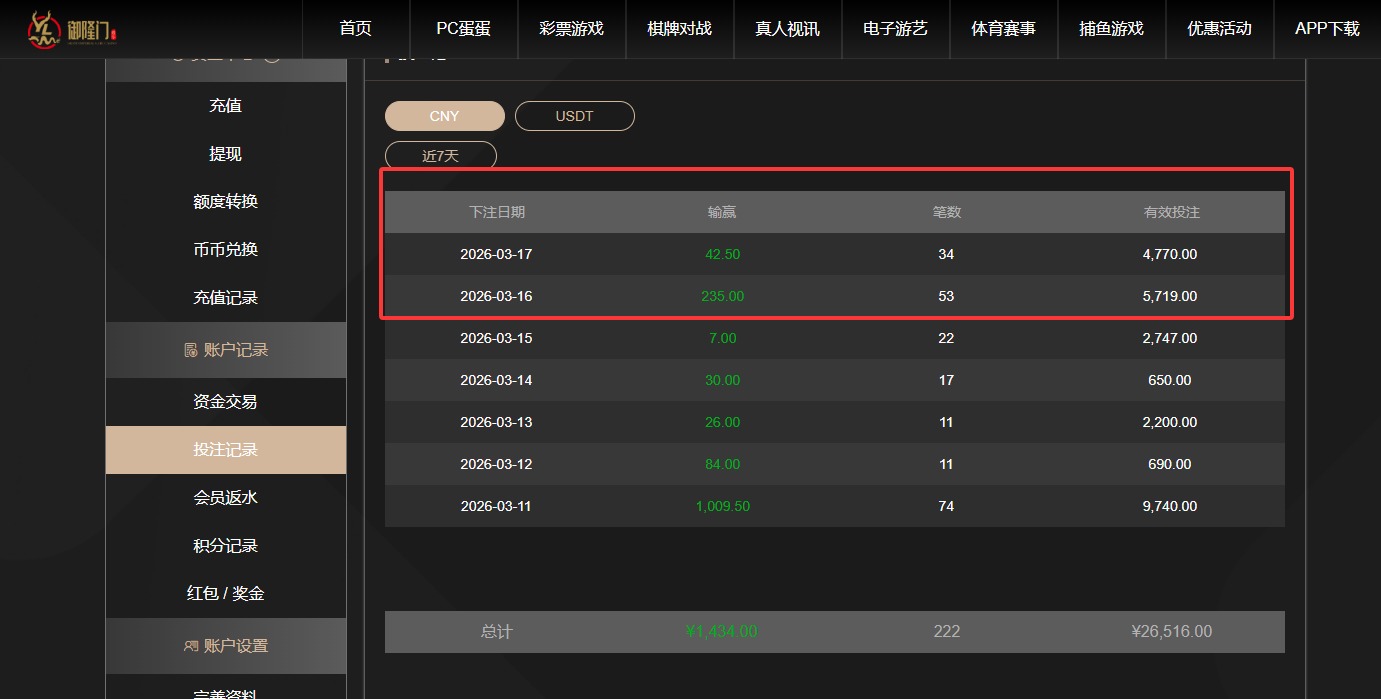Select the CNY currency toggle
This screenshot has height=699, width=1381.
[x=444, y=115]
